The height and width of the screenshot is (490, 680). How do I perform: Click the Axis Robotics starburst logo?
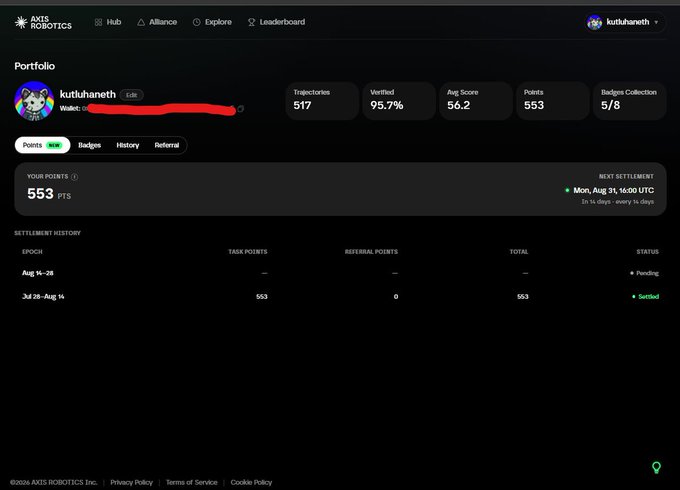[21, 22]
